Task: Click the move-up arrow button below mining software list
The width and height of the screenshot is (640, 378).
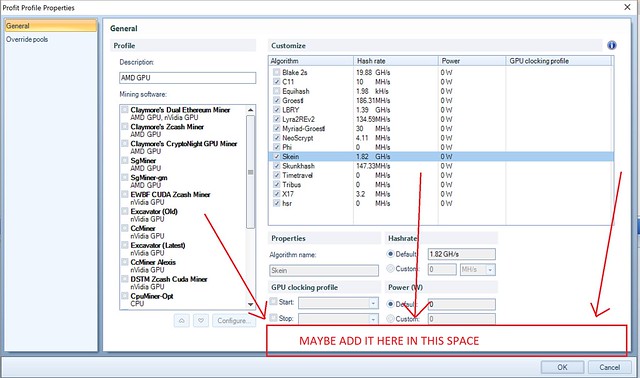Action: tap(182, 320)
